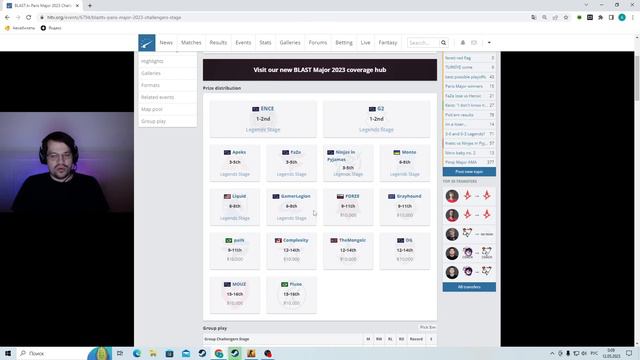The width and height of the screenshot is (640, 360).
Task: Open the Steam icon in the taskbar
Action: click(x=202, y=353)
